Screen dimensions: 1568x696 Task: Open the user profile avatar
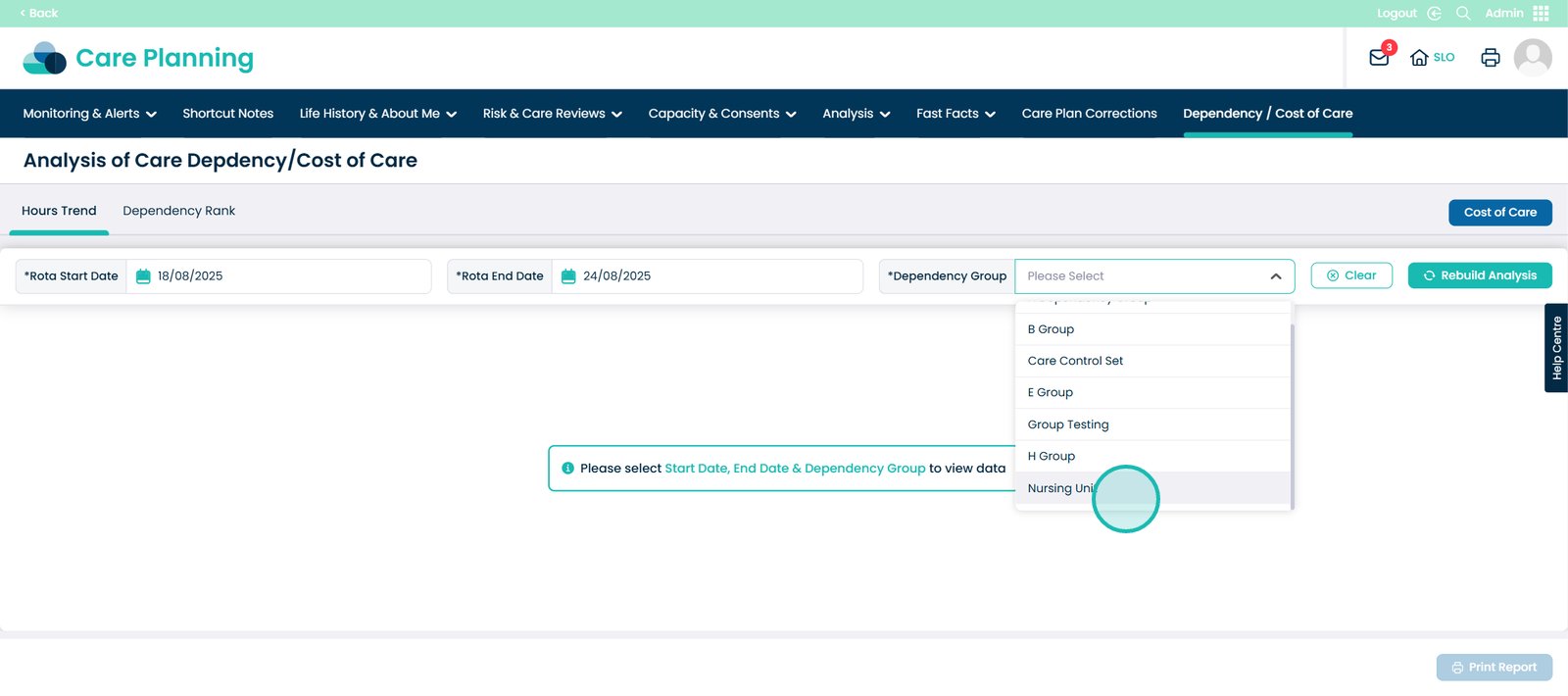(1532, 58)
